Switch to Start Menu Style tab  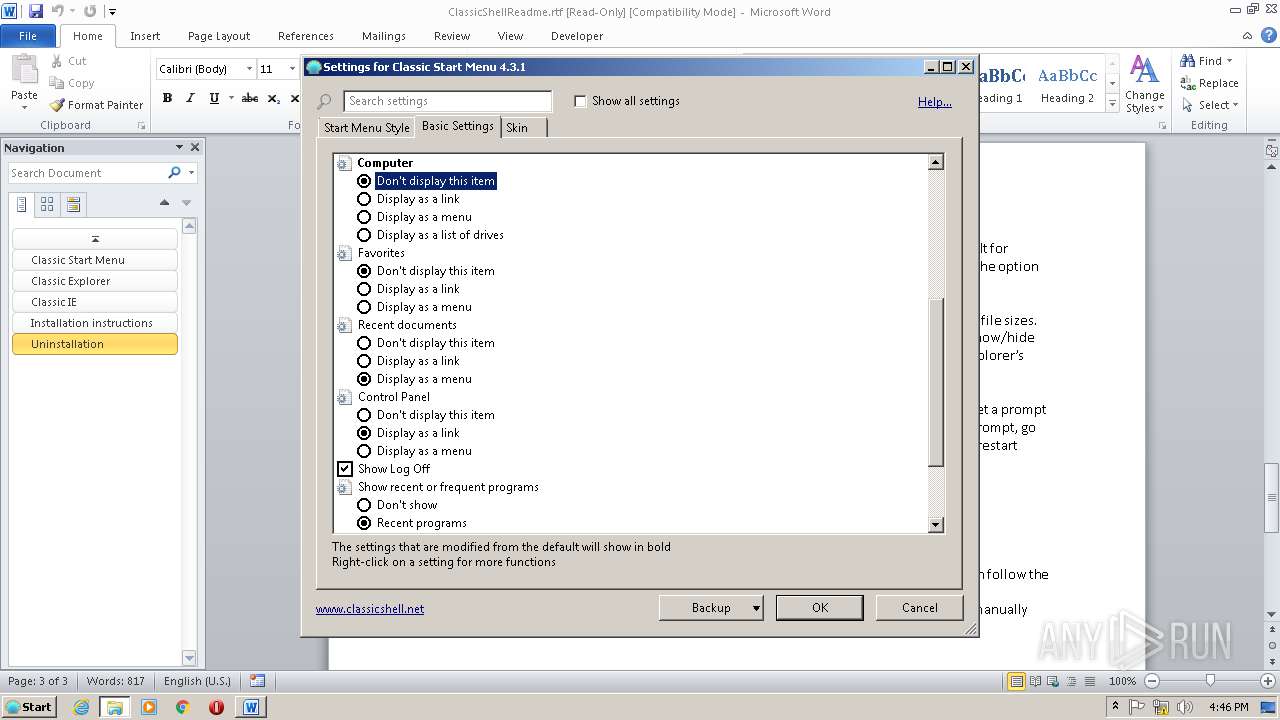367,127
